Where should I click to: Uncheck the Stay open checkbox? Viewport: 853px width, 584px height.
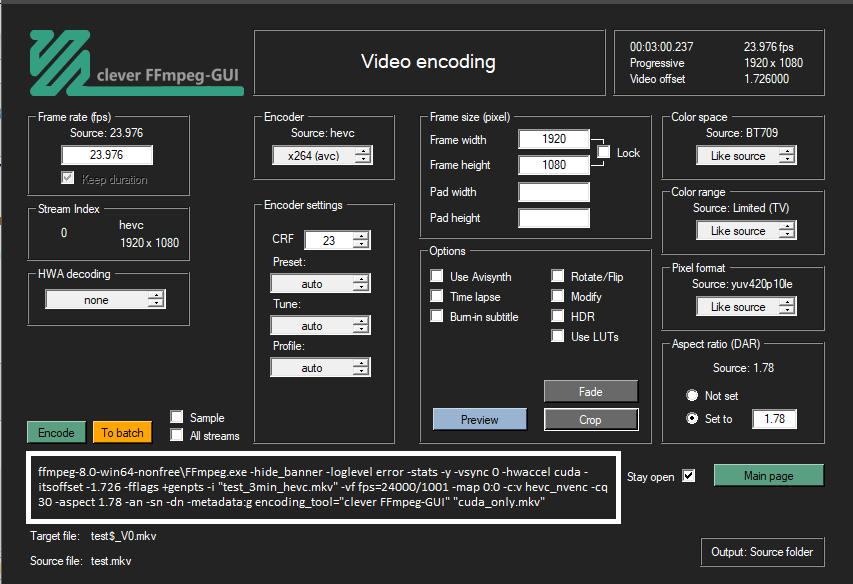pyautogui.click(x=689, y=476)
